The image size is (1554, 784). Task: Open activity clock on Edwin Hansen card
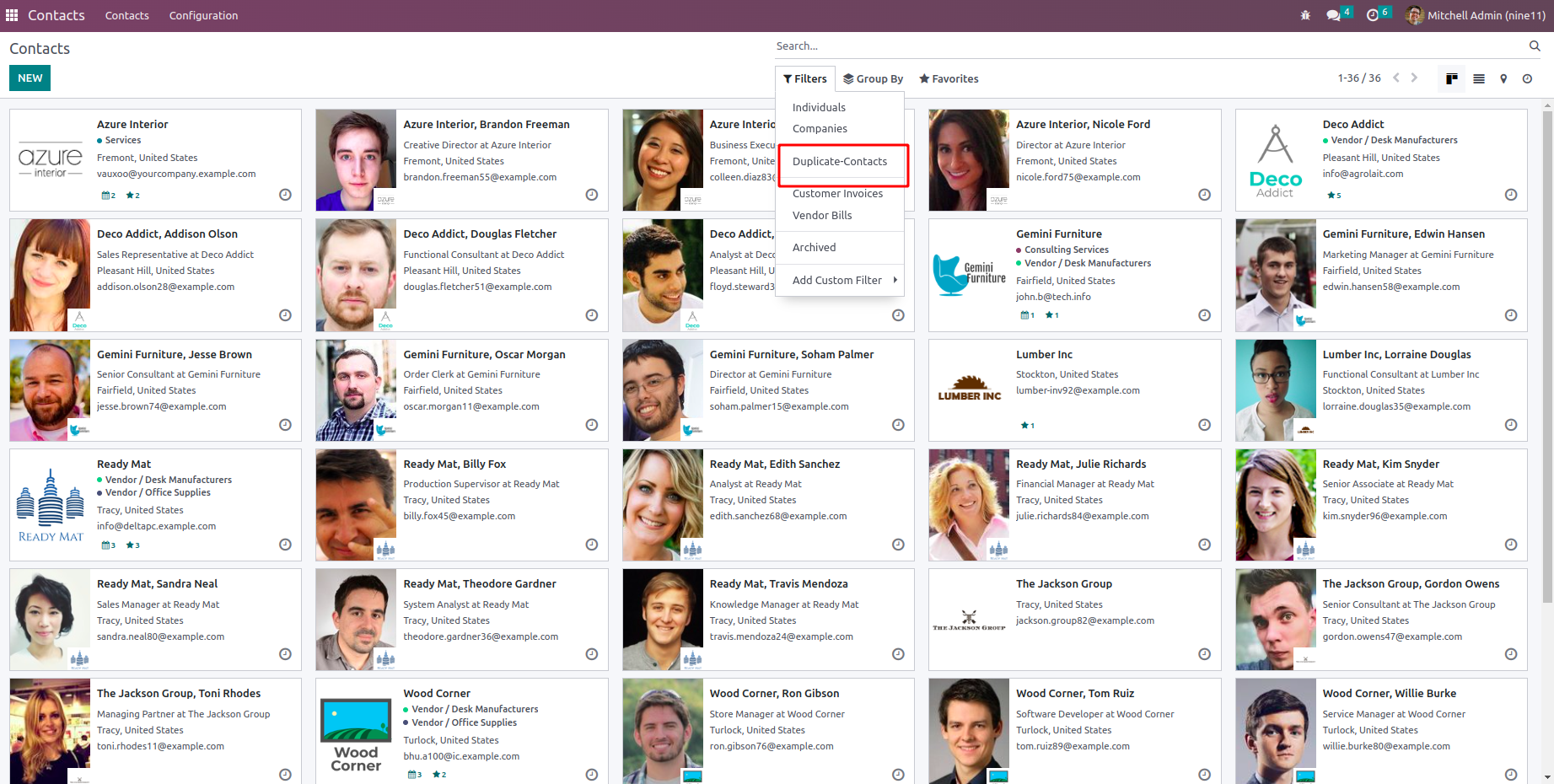pyautogui.click(x=1511, y=315)
